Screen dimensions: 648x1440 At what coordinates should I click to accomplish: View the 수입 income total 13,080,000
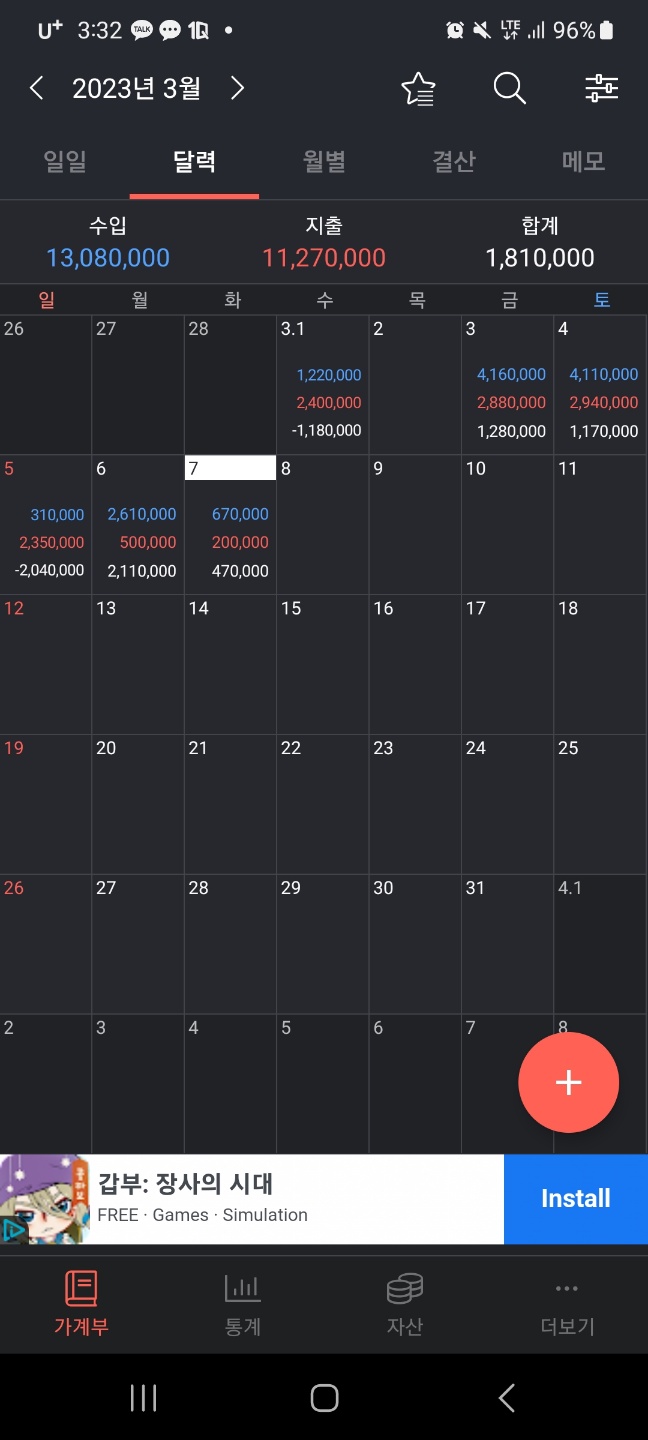pos(108,258)
